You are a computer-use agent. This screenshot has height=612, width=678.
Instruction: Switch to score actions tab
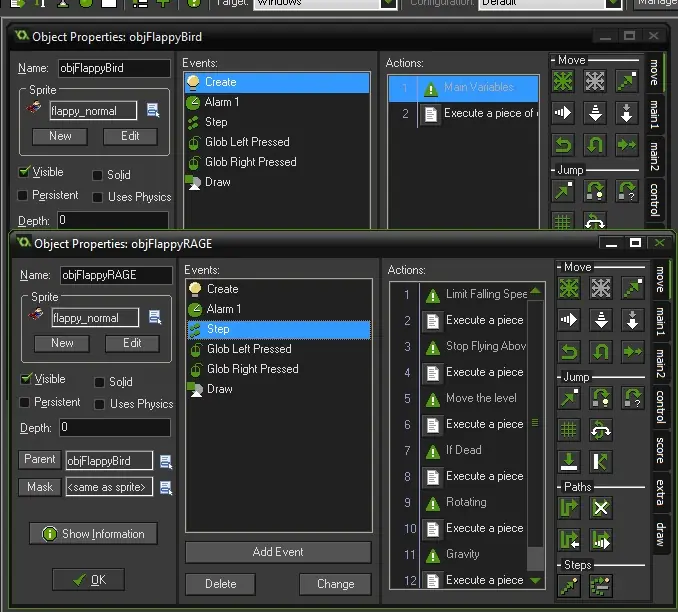click(660, 451)
